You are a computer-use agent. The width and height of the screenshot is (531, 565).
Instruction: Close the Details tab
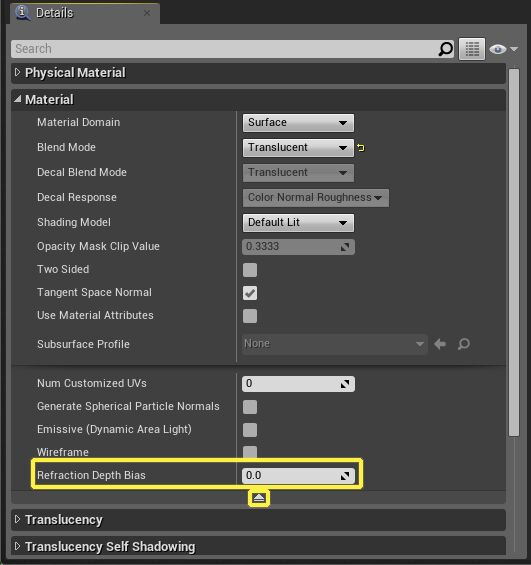pyautogui.click(x=147, y=13)
